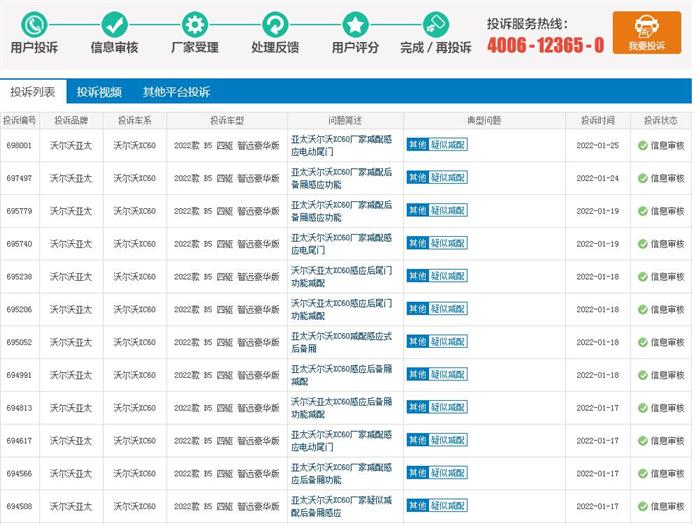
Task: Click the green status icon in row 698001
Action: click(642, 146)
